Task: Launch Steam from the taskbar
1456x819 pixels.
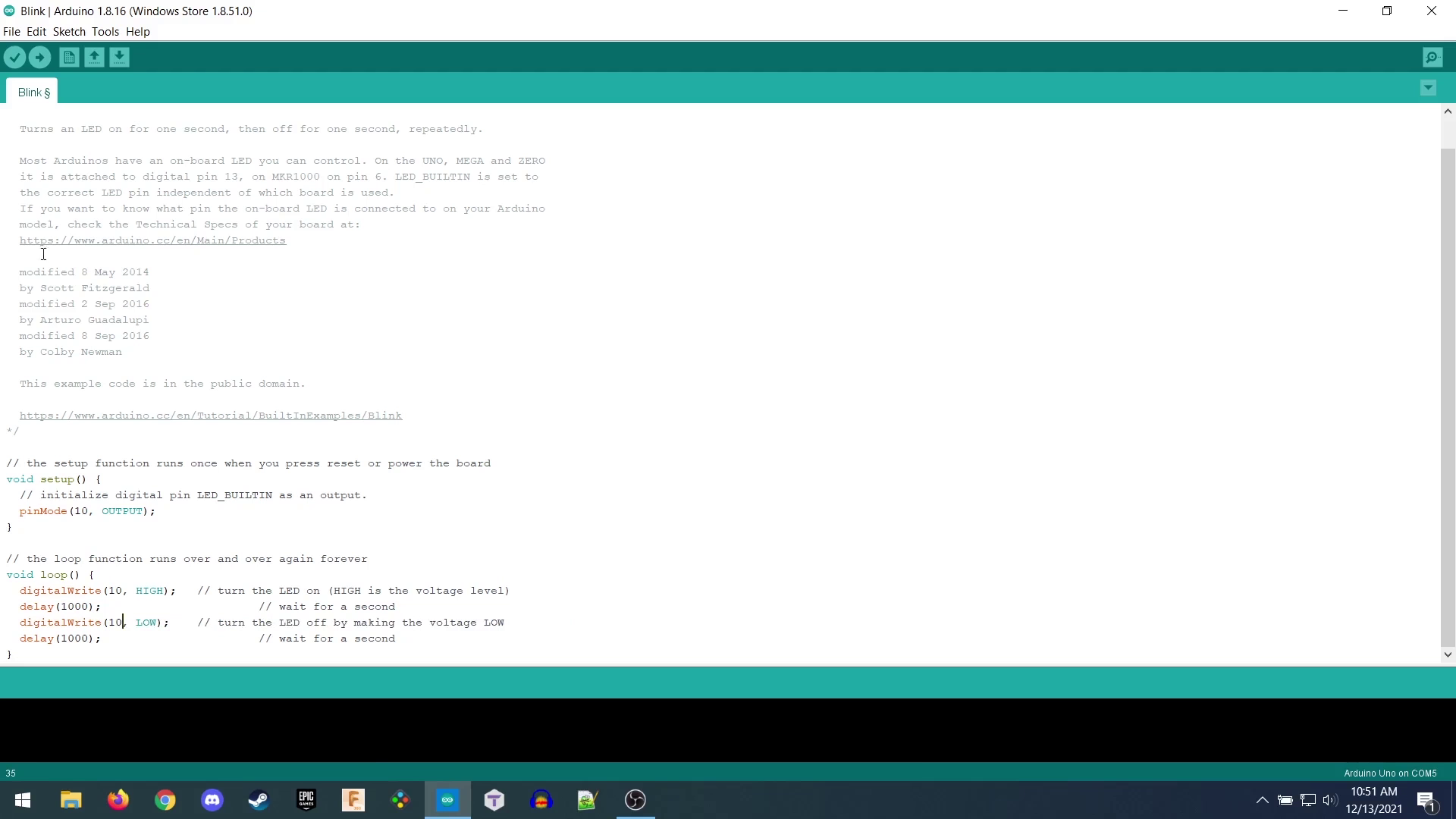Action: click(x=259, y=800)
